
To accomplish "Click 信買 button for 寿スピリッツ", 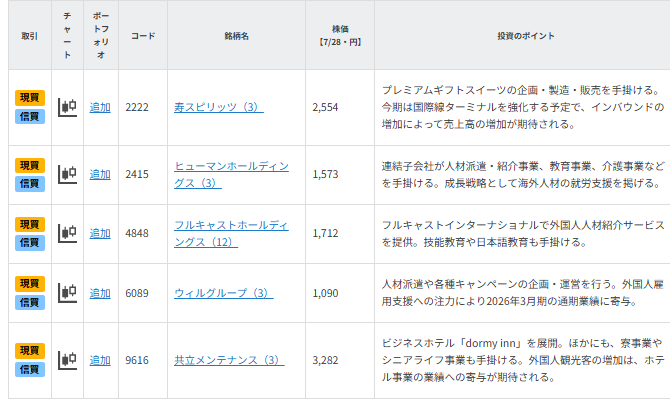I will tap(30, 116).
